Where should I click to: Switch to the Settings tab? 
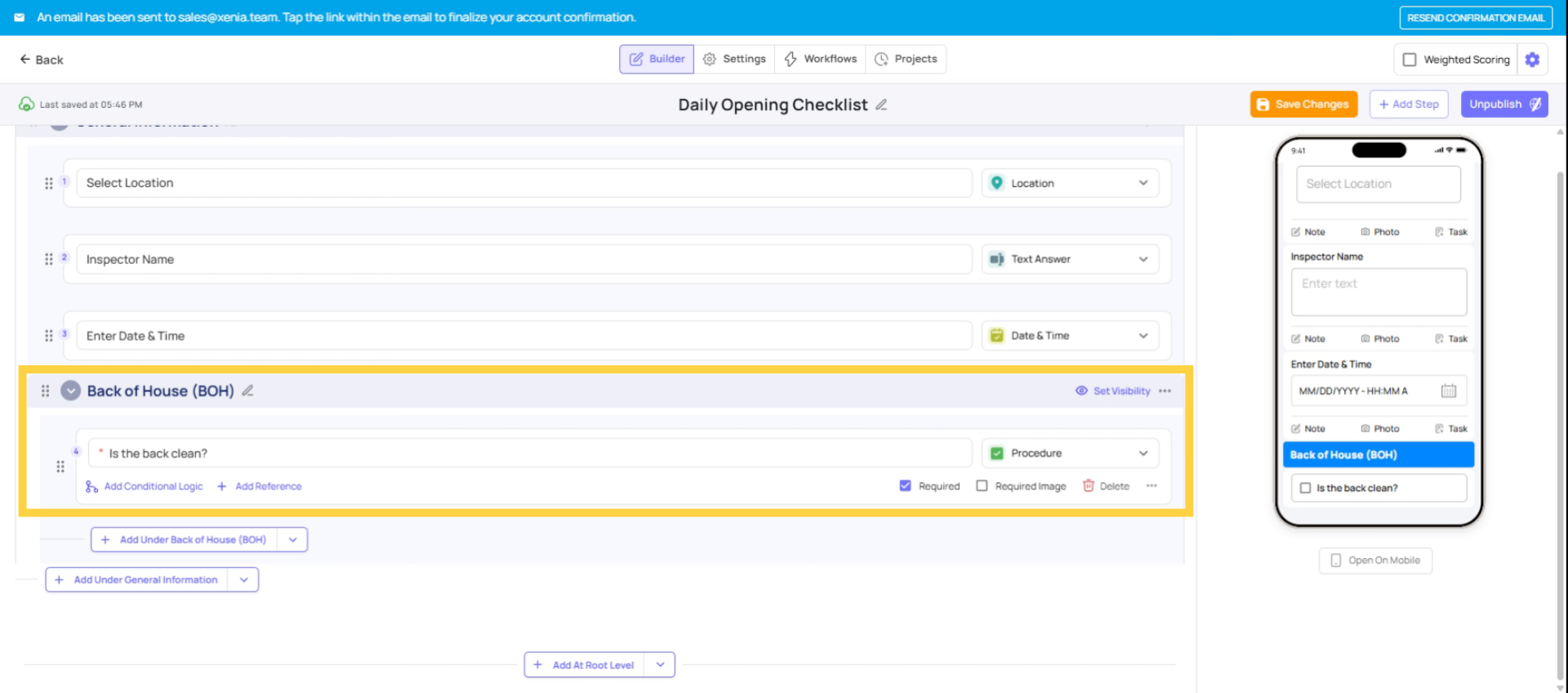click(734, 59)
